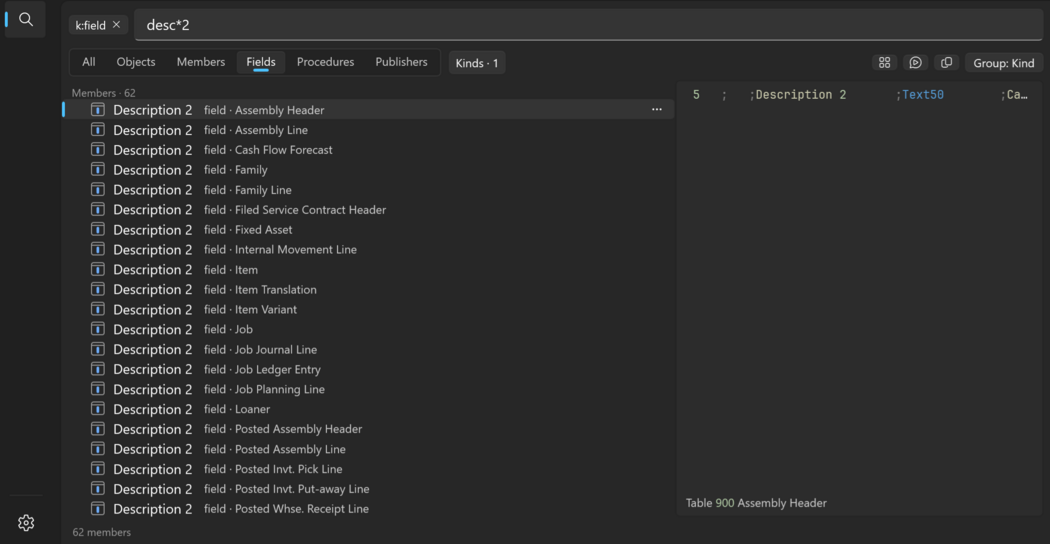Select 'field · Job Ledger Entry' text
The height and width of the screenshot is (544, 1050).
(262, 369)
